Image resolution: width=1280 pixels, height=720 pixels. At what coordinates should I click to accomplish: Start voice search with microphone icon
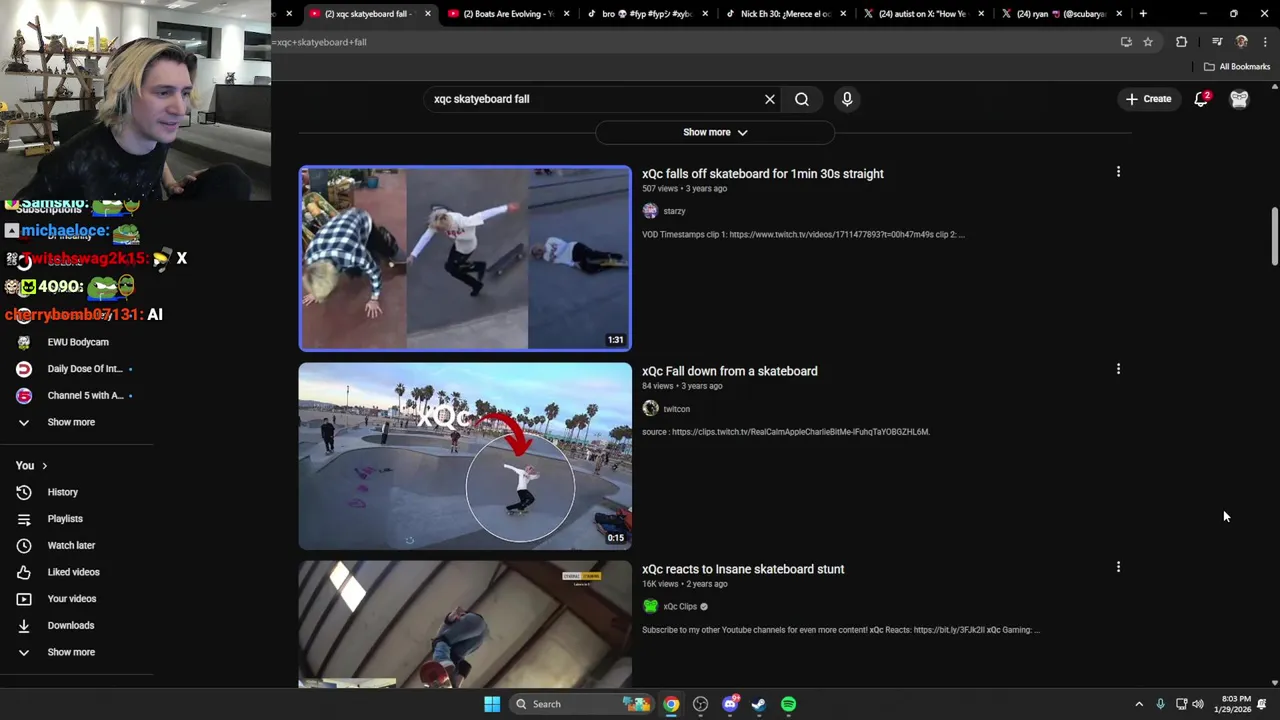[847, 99]
